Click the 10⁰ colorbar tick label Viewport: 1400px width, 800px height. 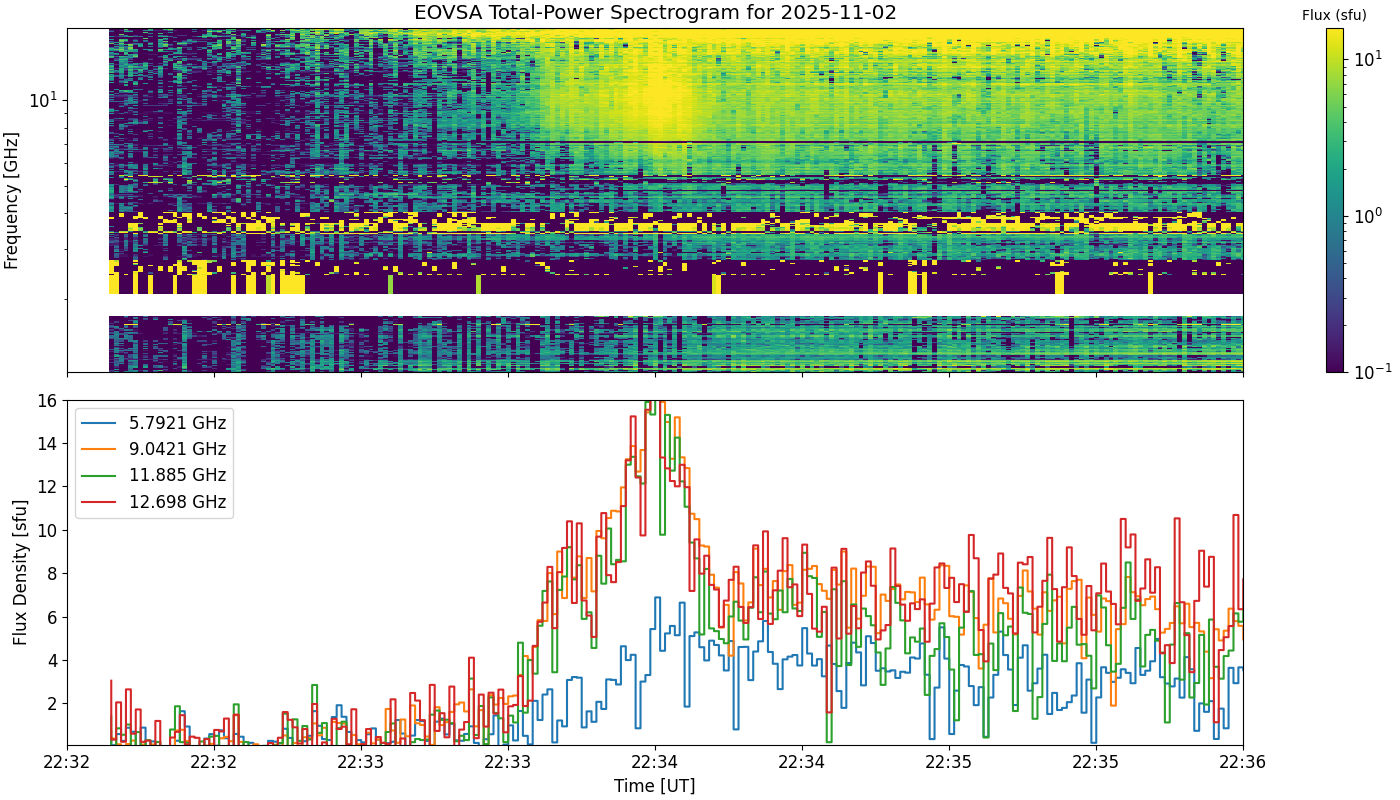click(1366, 214)
